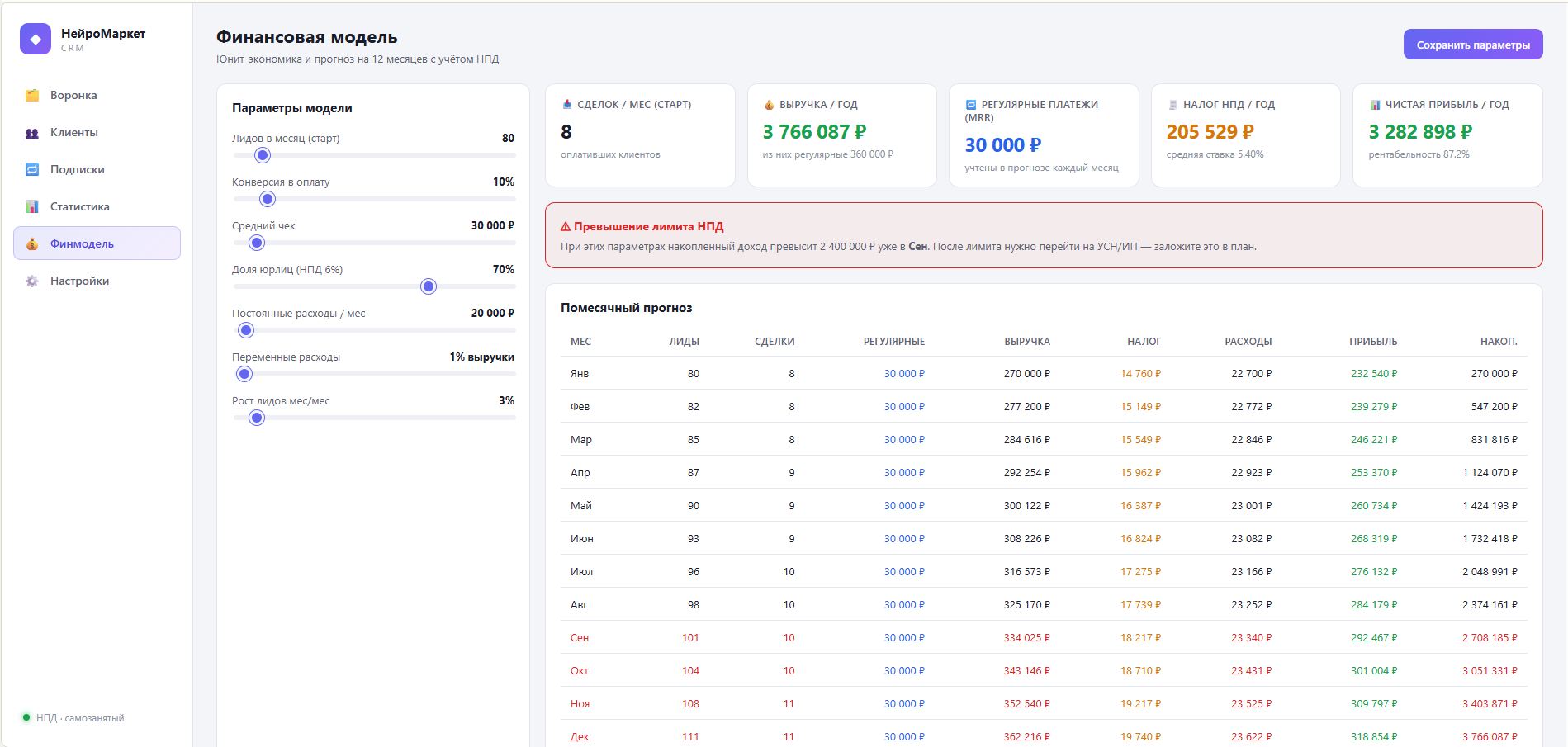This screenshot has width=1568, height=747.
Task: Click the Переменные расходы slider handle
Action: point(244,374)
